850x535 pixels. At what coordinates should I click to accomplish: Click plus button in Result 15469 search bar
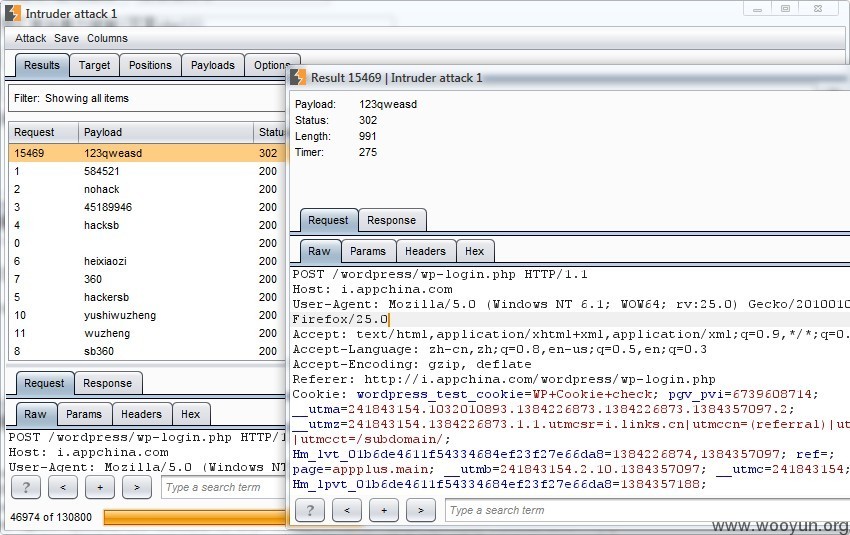point(384,510)
